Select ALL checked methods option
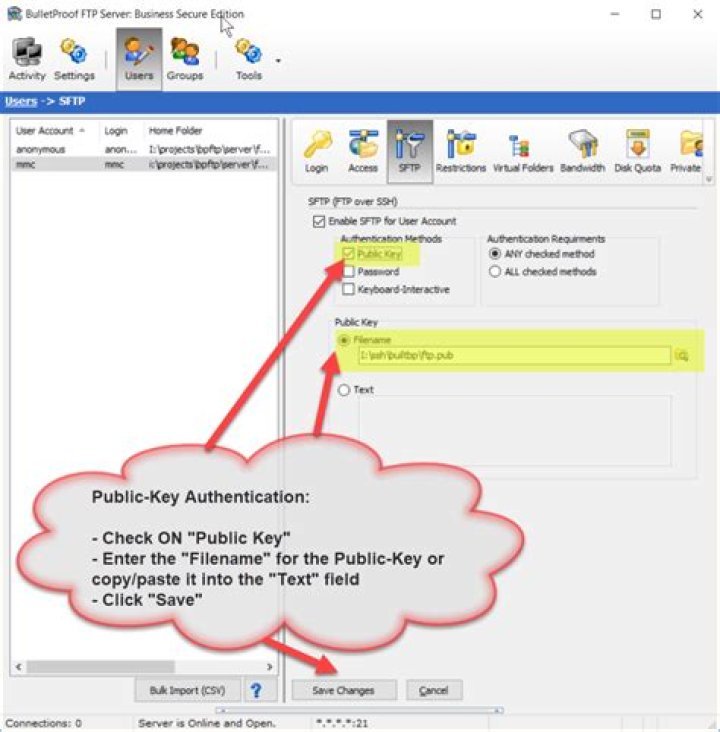This screenshot has width=720, height=732. (x=495, y=272)
